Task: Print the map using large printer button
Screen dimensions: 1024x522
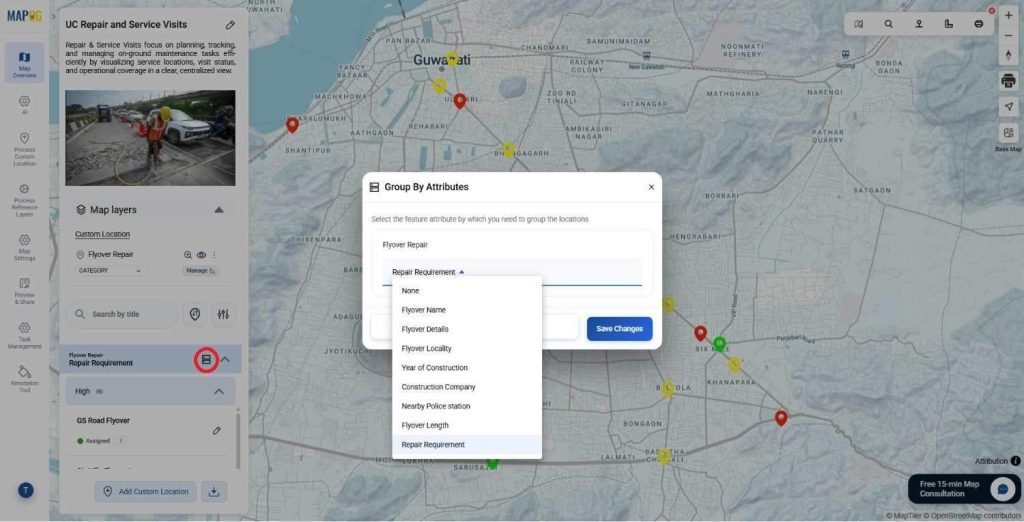Action: 1008,81
